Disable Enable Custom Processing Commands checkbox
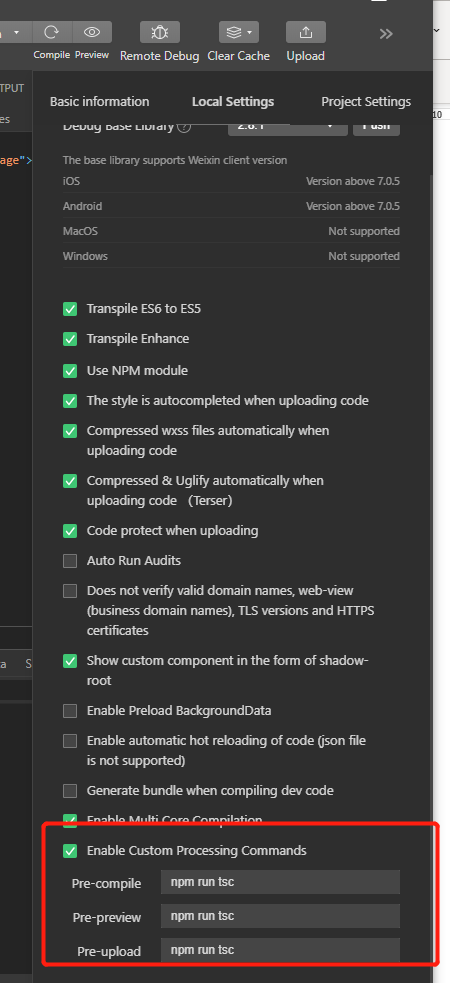 click(70, 851)
